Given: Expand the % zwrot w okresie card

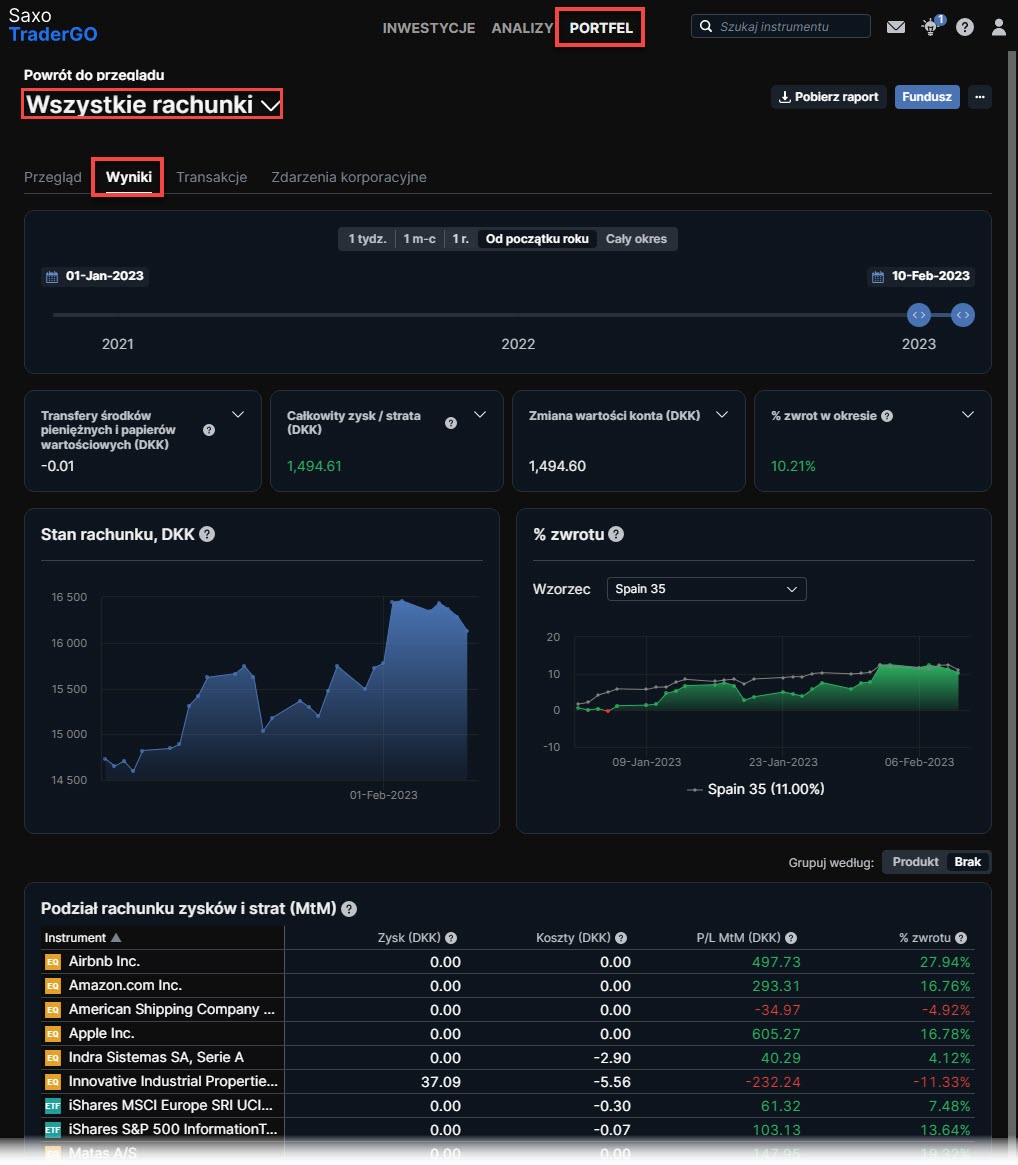Looking at the screenshot, I should pyautogui.click(x=967, y=415).
